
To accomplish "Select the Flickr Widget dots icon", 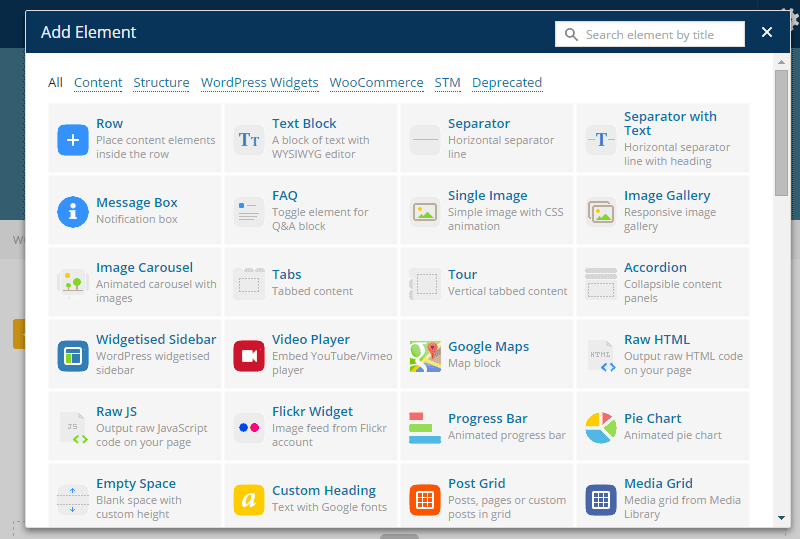I will [x=249, y=428].
